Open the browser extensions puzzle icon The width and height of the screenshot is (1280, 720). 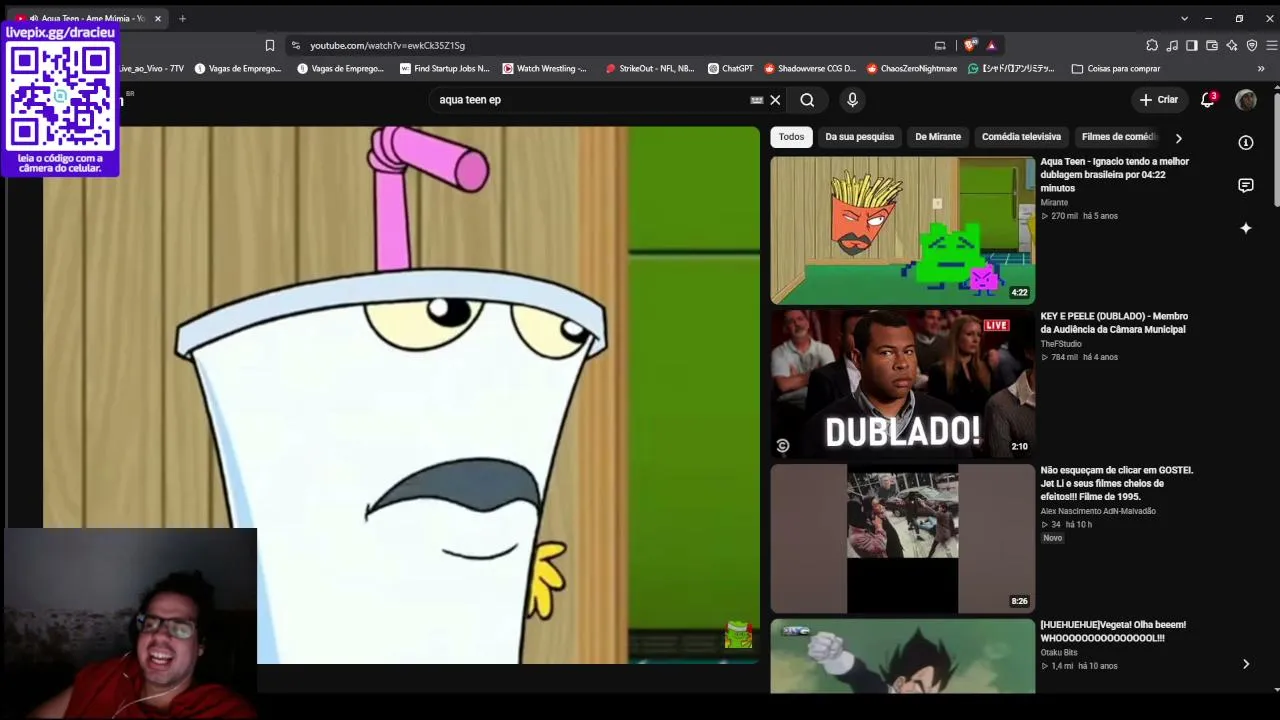1152,45
